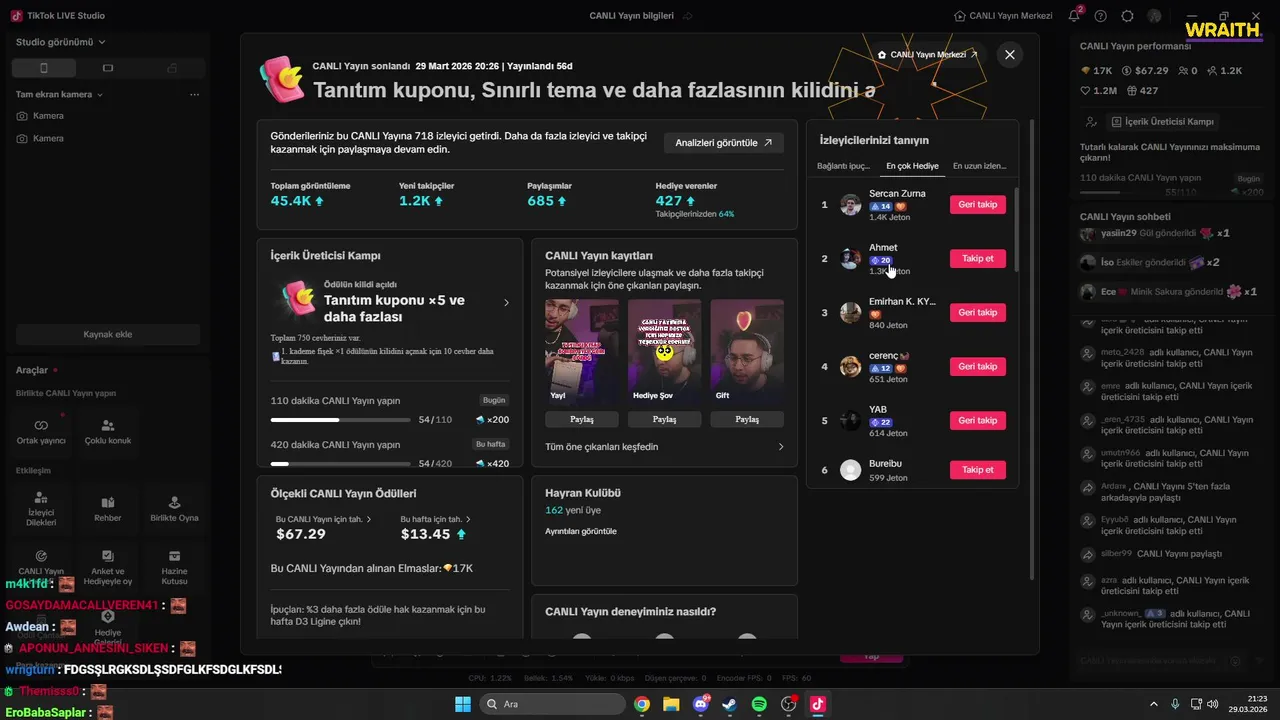
Task: Open the Yayl clip thumbnail
Action: (x=582, y=350)
